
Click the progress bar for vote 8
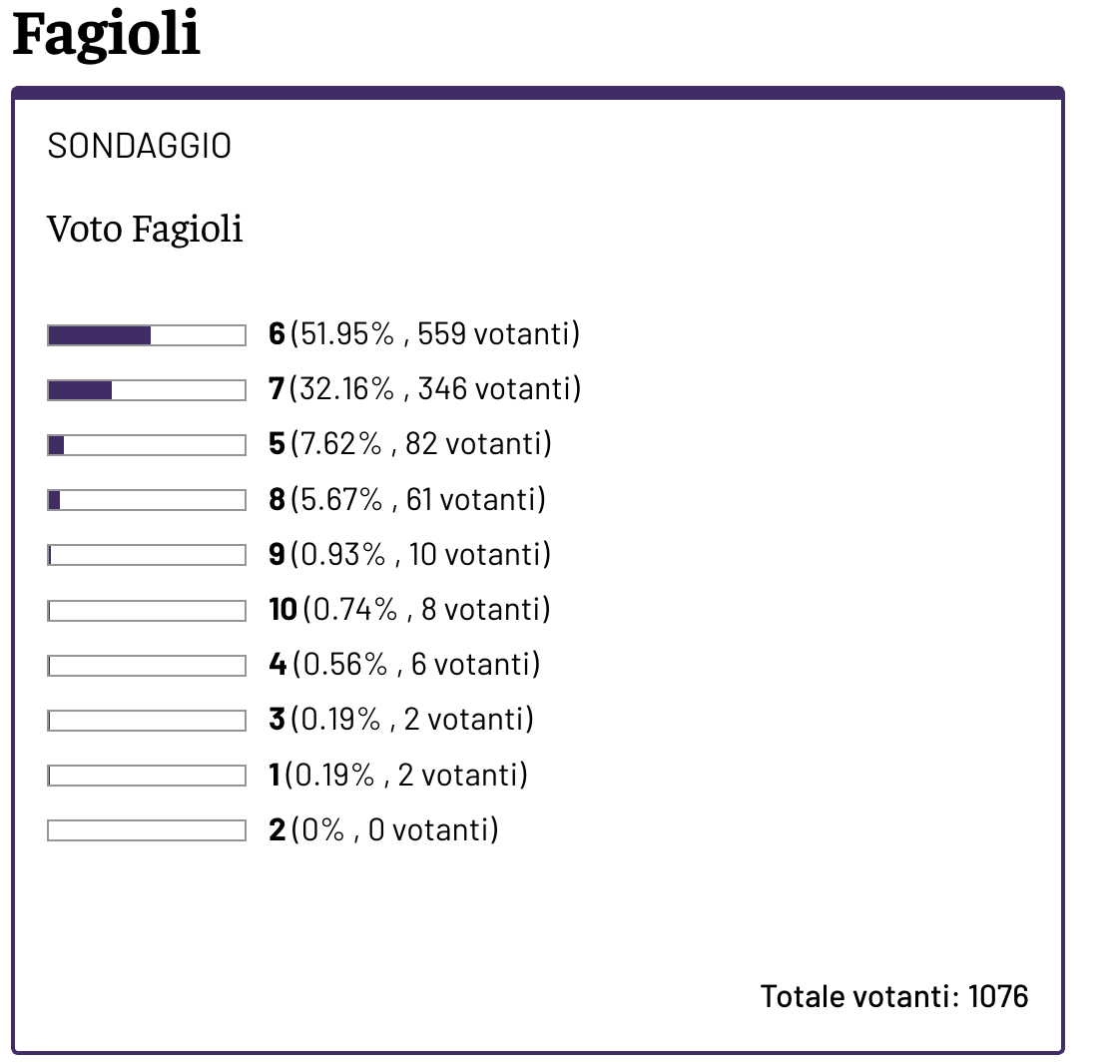[147, 500]
